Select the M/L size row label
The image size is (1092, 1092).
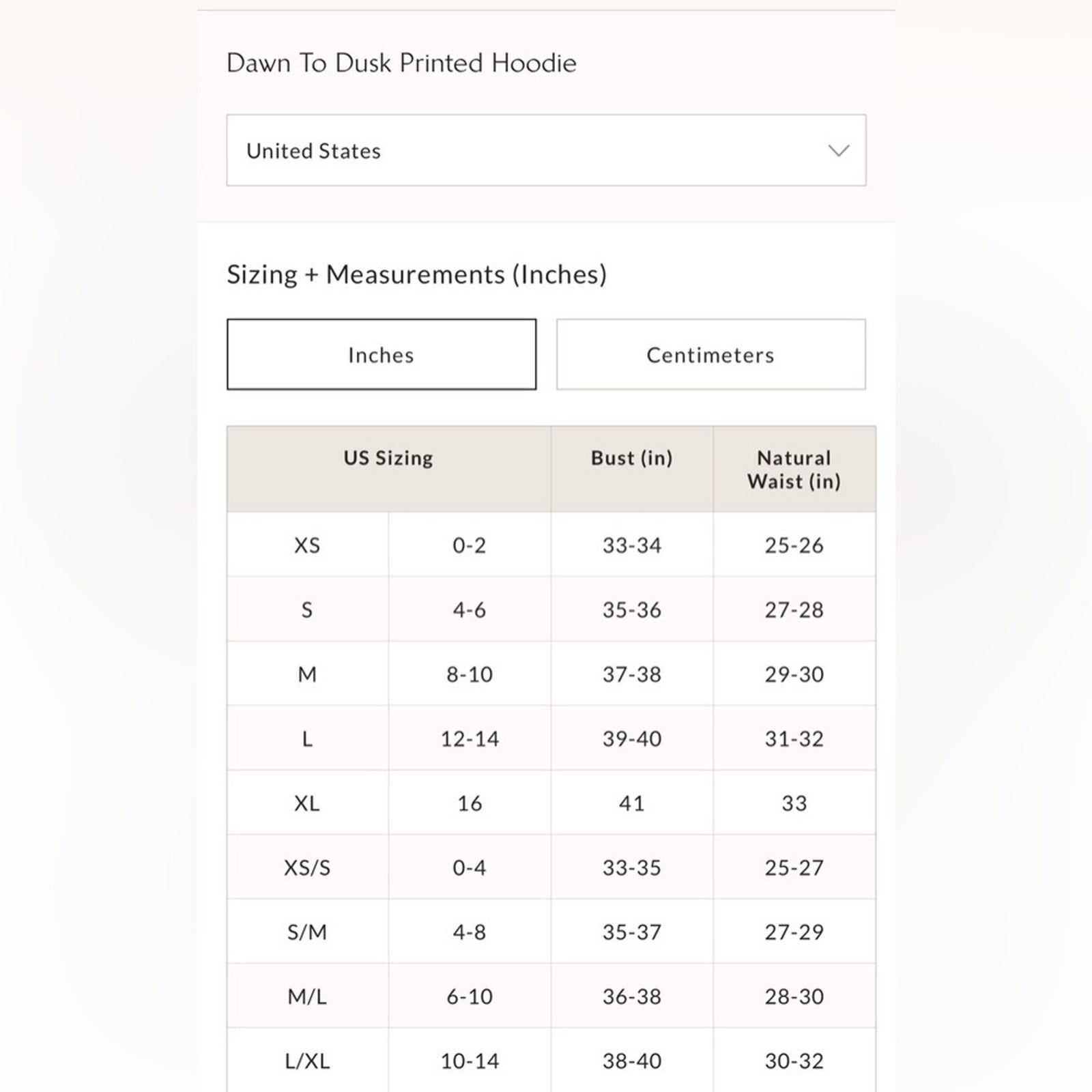307,996
